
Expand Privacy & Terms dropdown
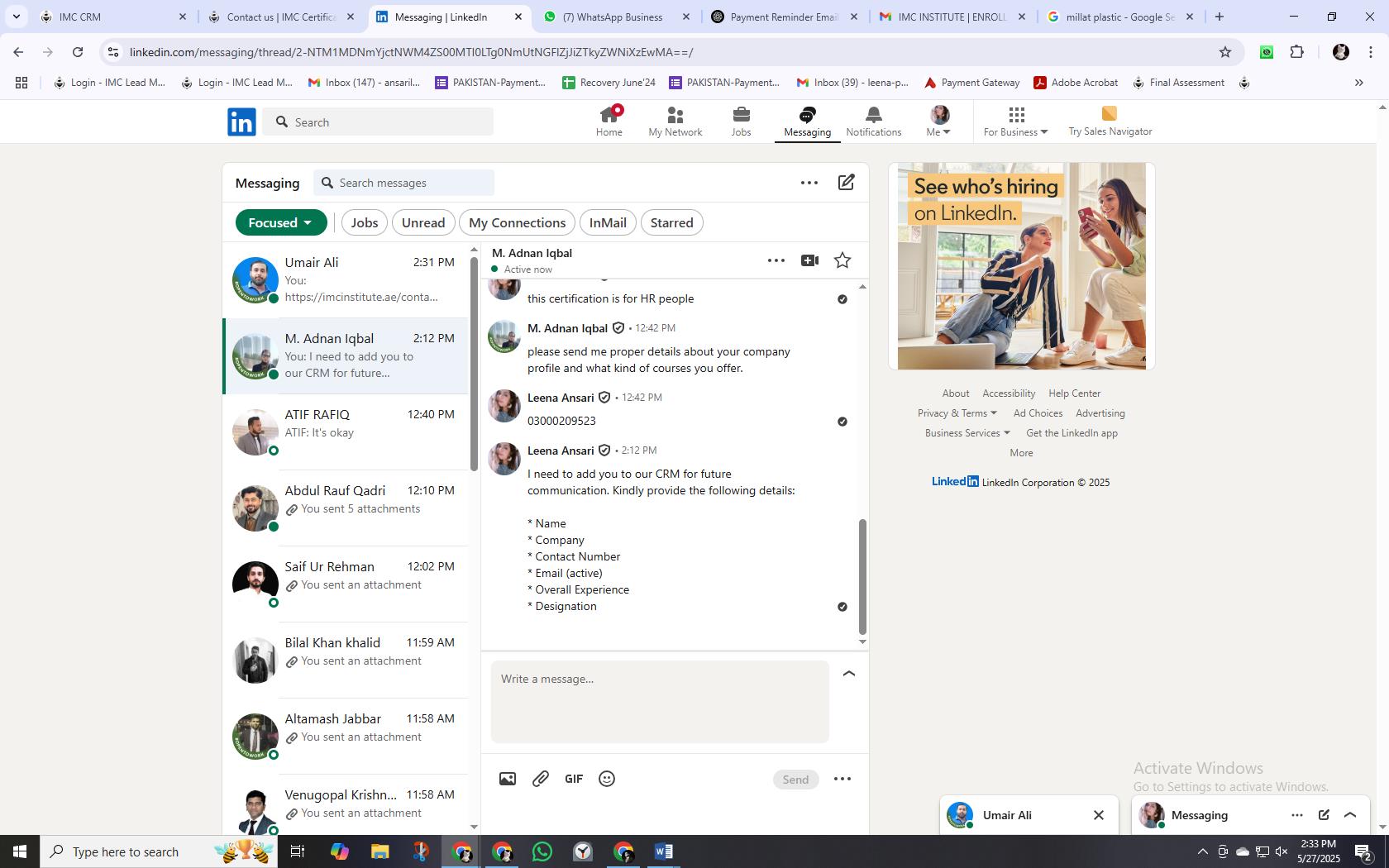957,413
